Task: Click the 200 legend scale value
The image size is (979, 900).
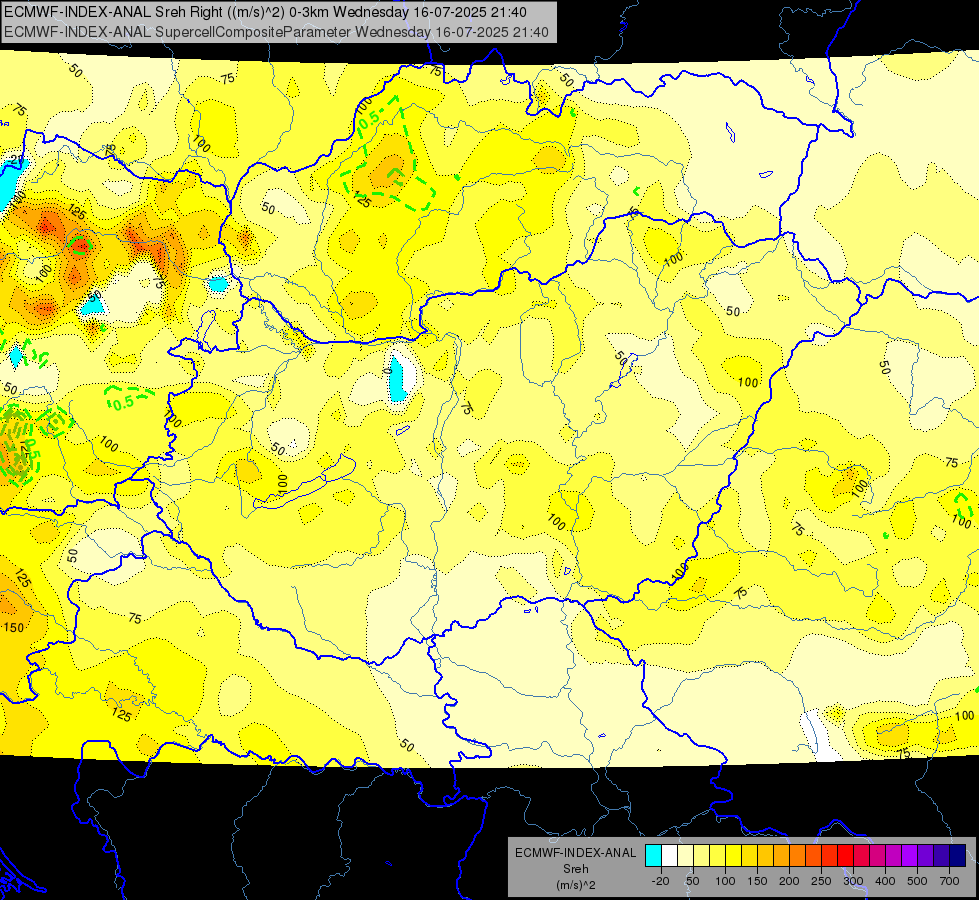Action: click(789, 881)
